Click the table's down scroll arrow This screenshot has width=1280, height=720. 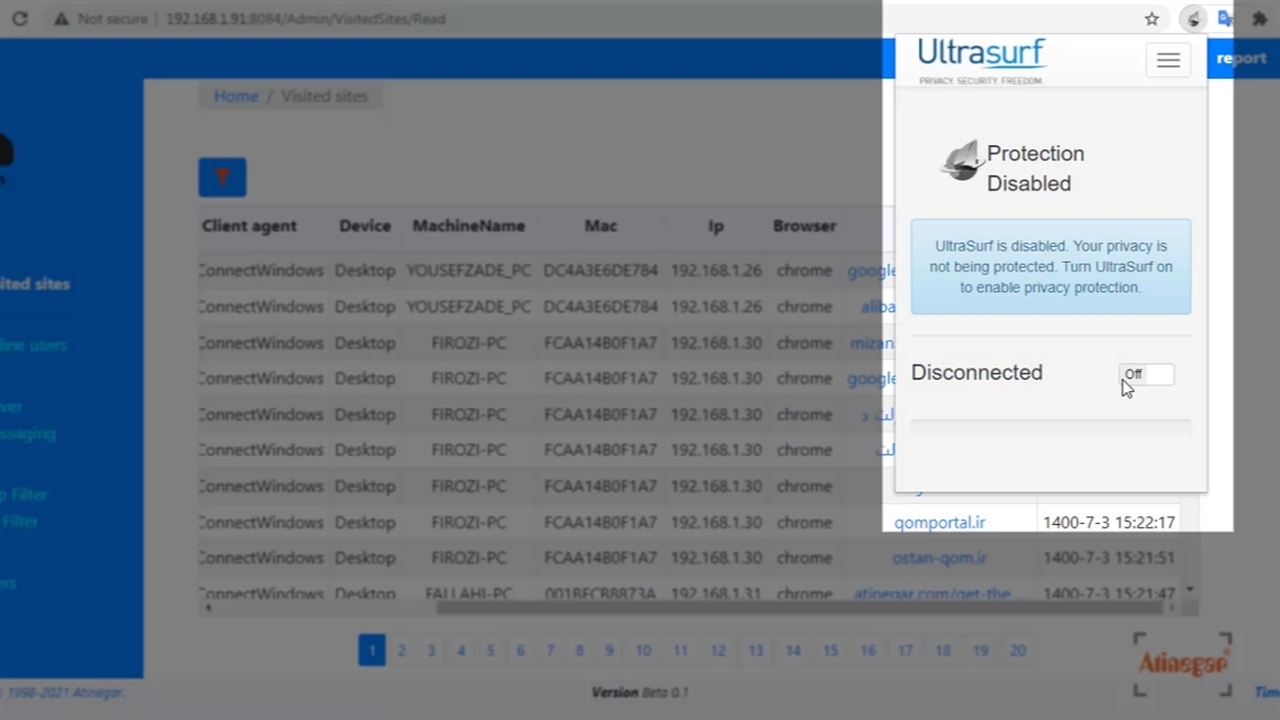pos(1189,590)
